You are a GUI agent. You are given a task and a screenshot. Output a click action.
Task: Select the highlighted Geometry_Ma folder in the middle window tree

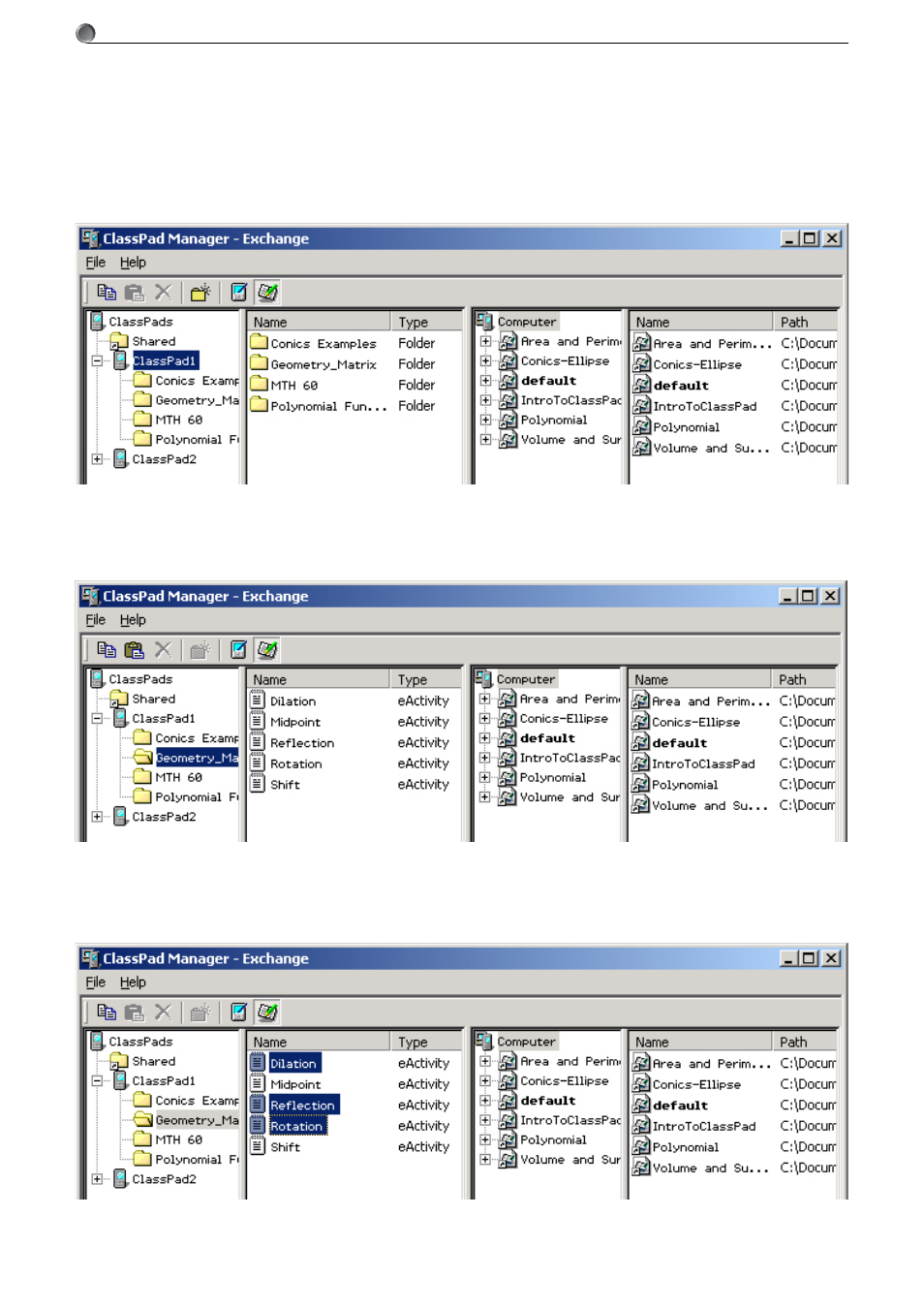pos(197,758)
